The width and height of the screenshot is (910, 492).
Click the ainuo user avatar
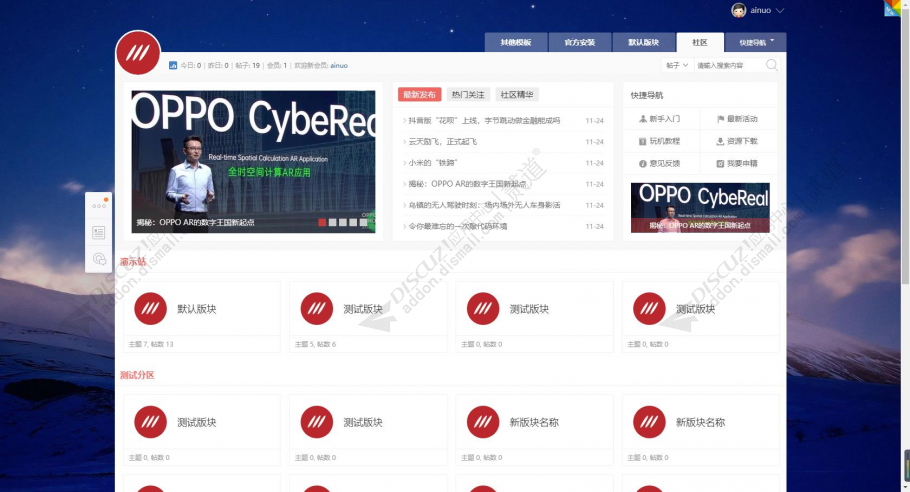[739, 10]
